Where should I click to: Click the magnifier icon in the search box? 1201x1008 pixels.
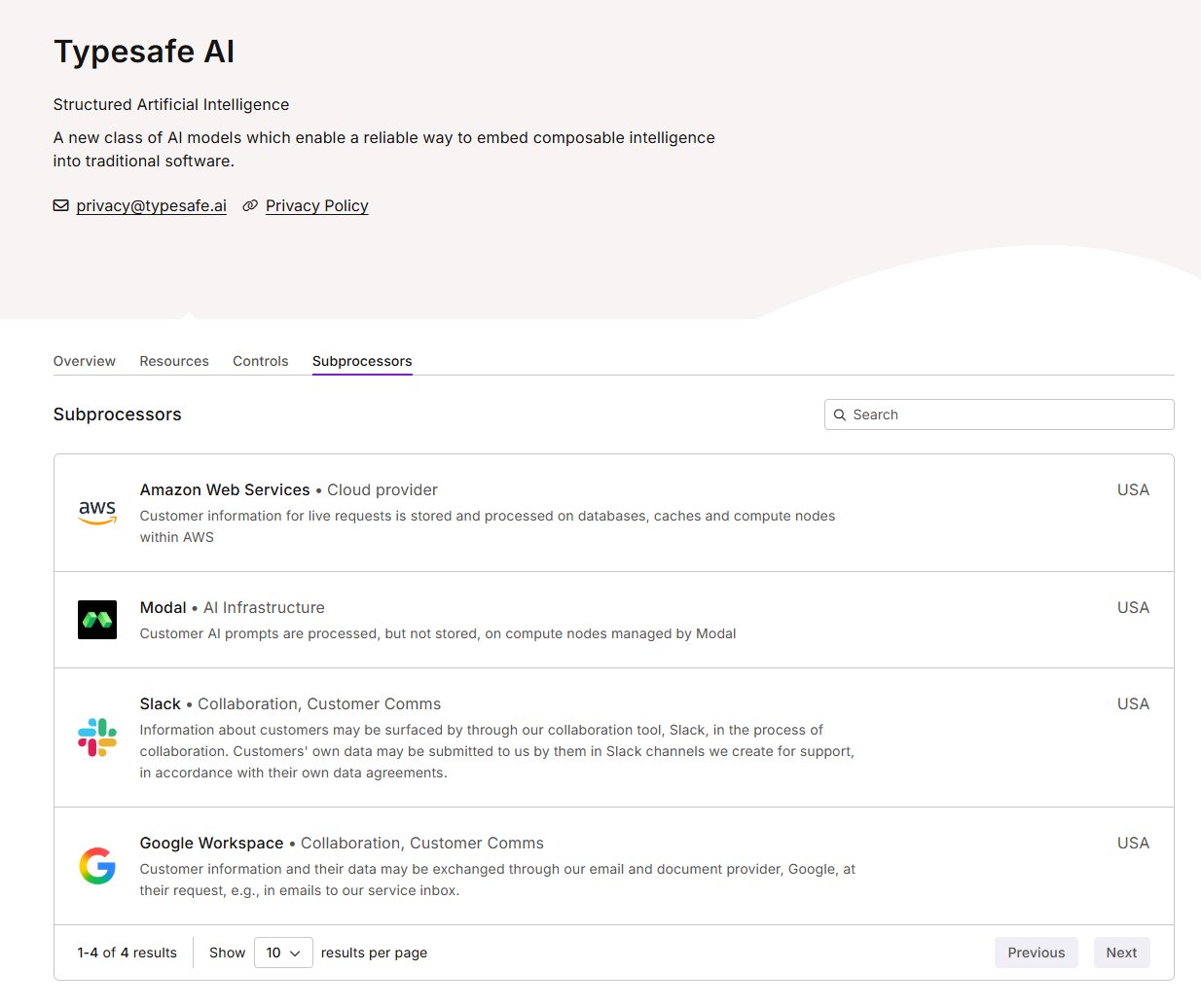click(840, 414)
